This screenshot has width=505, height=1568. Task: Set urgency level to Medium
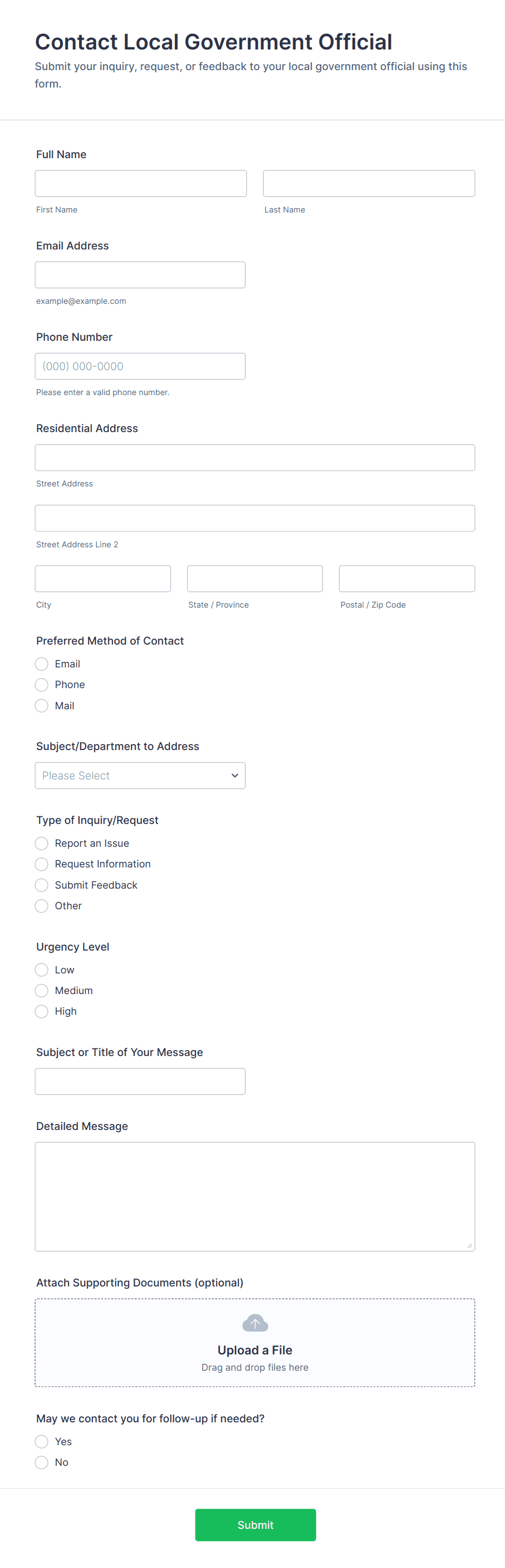click(x=41, y=990)
